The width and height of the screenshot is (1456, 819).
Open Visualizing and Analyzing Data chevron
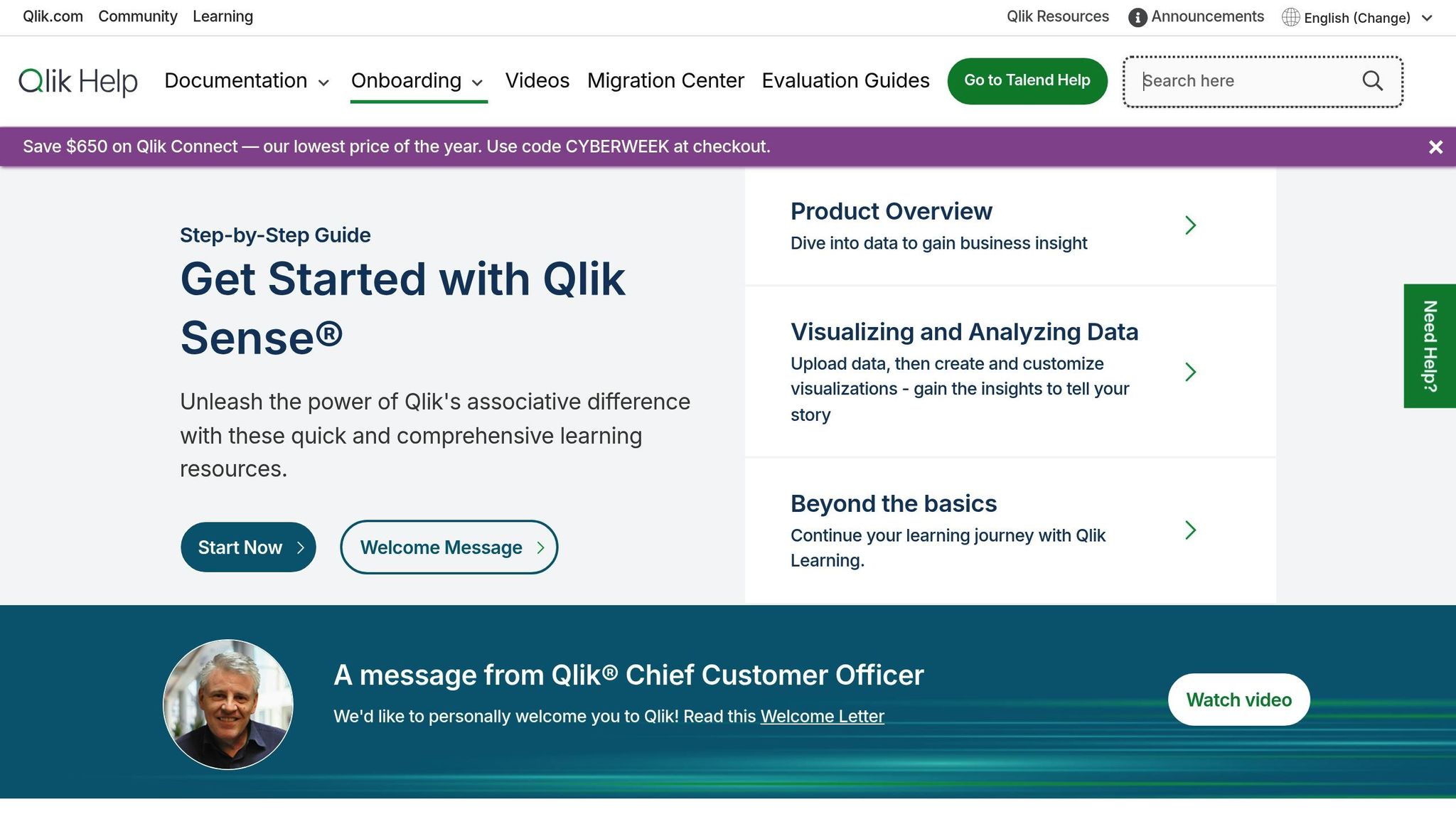click(1192, 372)
